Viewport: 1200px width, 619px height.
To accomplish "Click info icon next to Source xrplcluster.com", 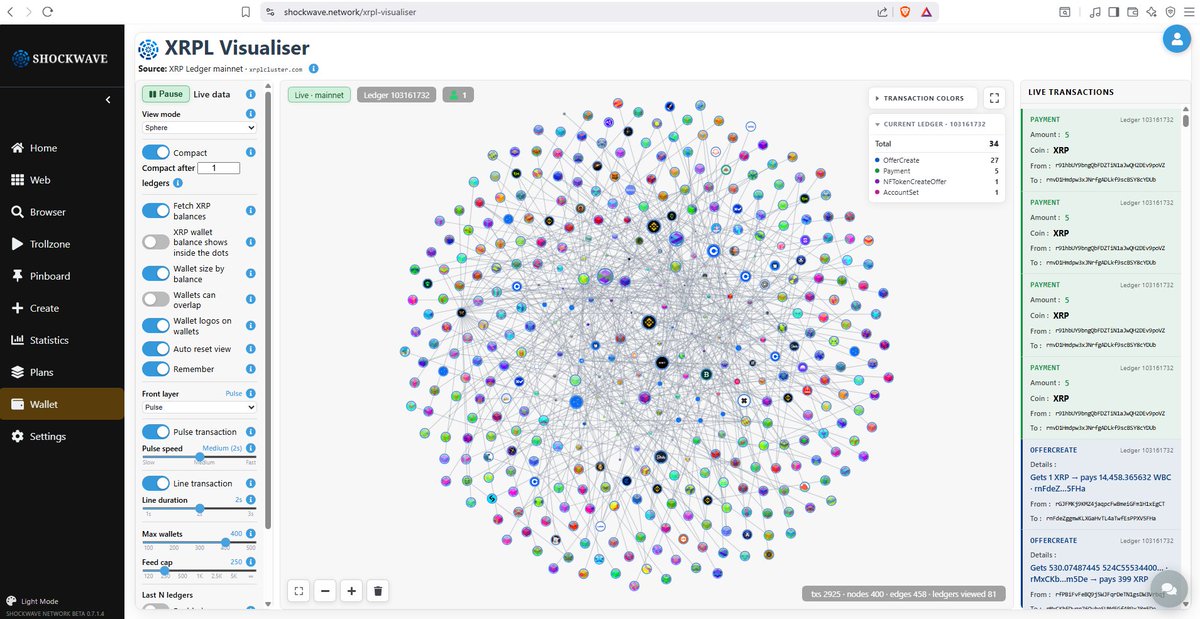I will pyautogui.click(x=313, y=69).
